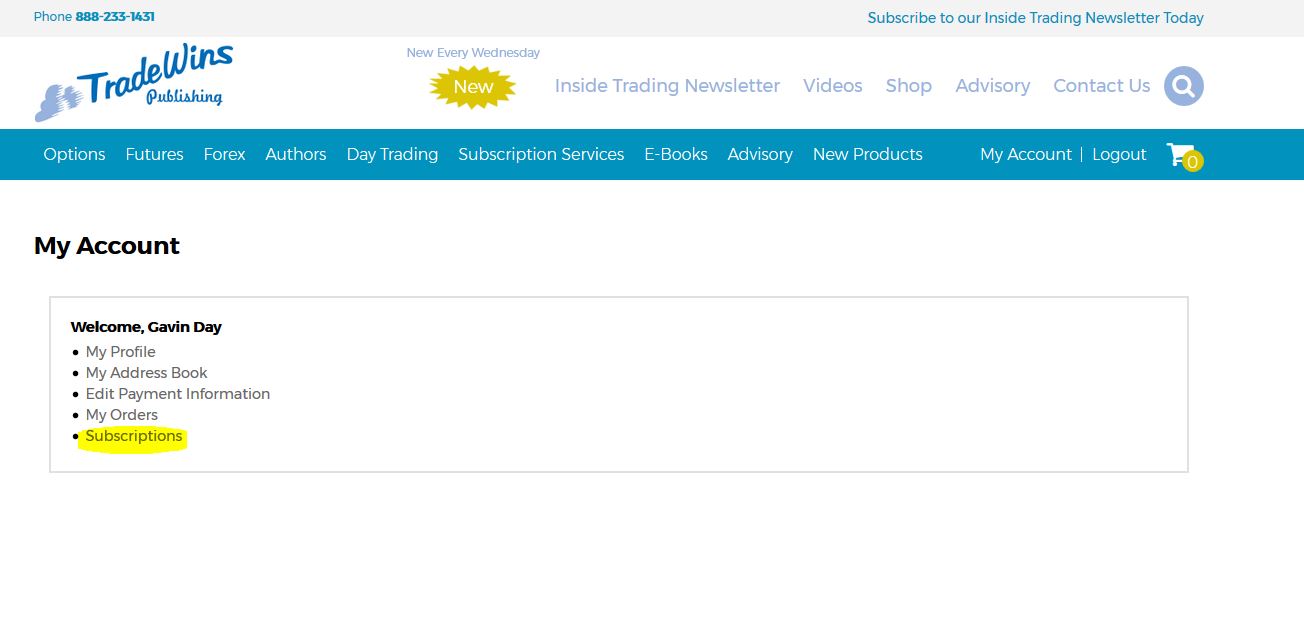Open the shopping cart icon
The width and height of the screenshot is (1304, 628).
point(1182,155)
